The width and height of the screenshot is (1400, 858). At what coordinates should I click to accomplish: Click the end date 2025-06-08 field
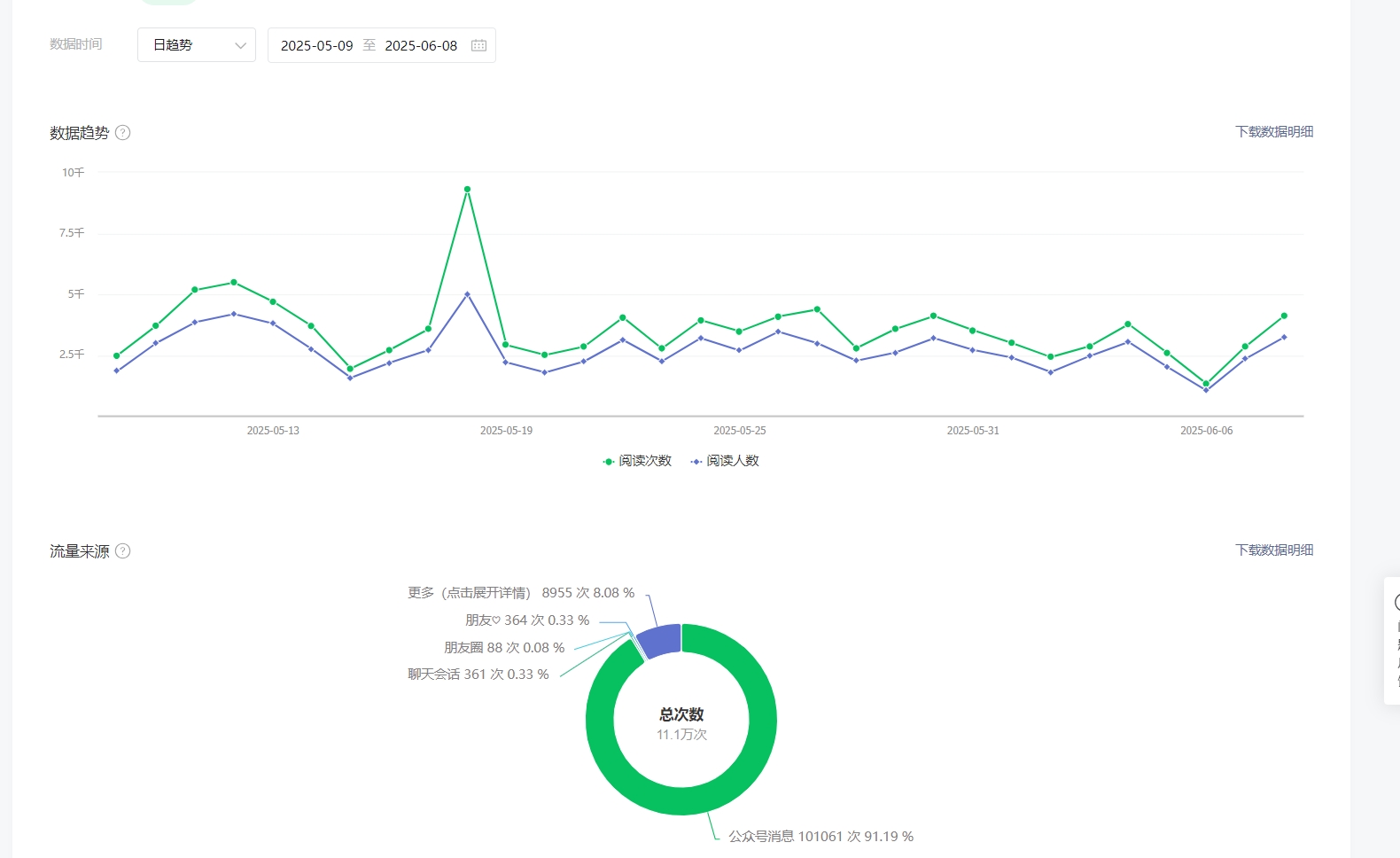click(x=421, y=45)
